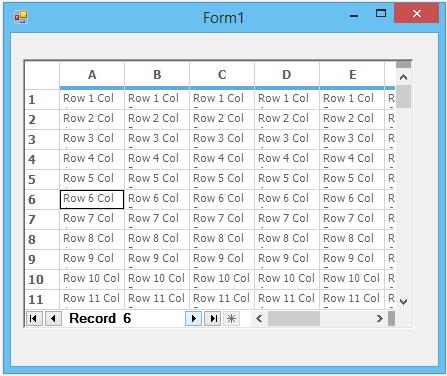Click the vertical scrollbar thumb
This screenshot has width=447, height=376.
click(403, 96)
